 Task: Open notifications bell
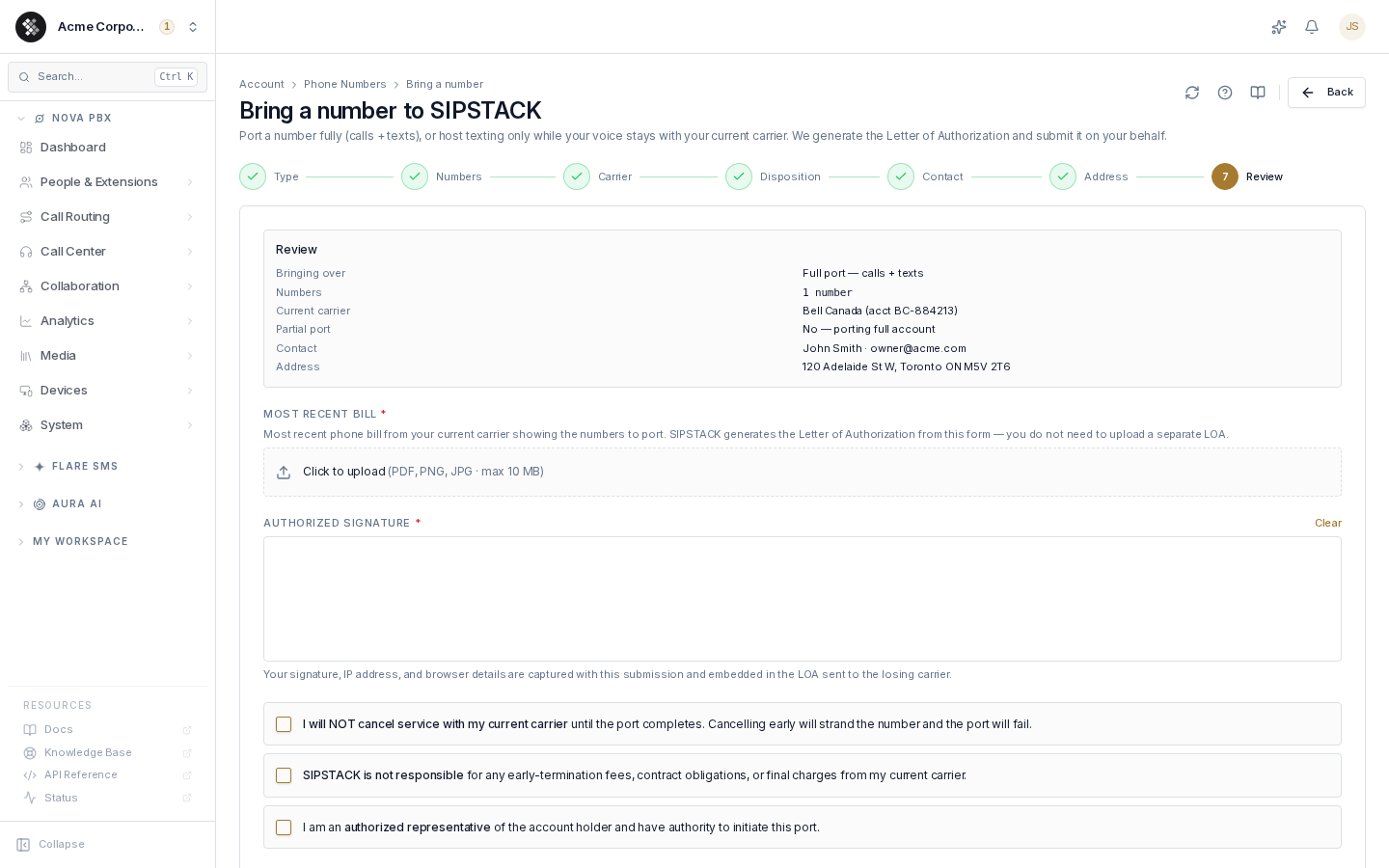[x=1312, y=27]
